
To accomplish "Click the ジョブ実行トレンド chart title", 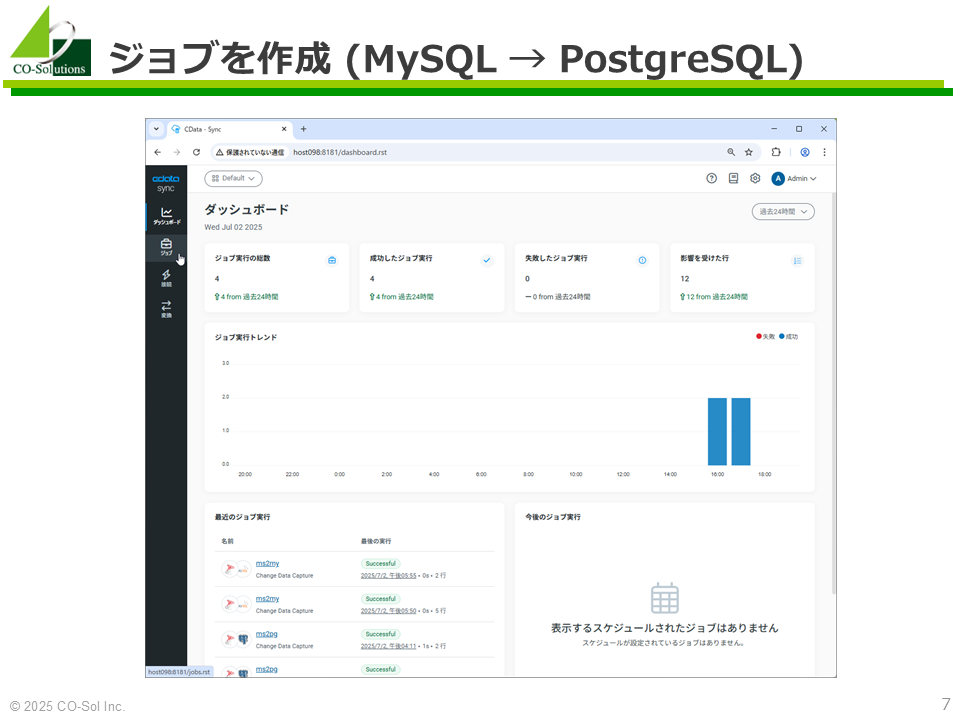I will coord(246,337).
